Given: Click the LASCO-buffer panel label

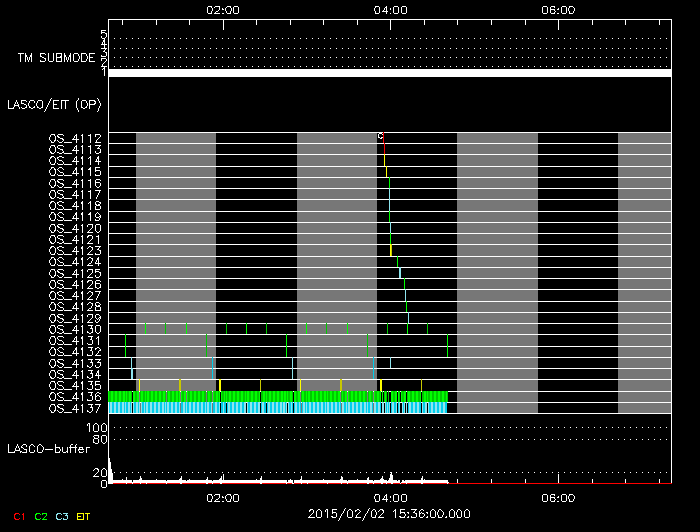Looking at the screenshot, I should coord(42,448).
